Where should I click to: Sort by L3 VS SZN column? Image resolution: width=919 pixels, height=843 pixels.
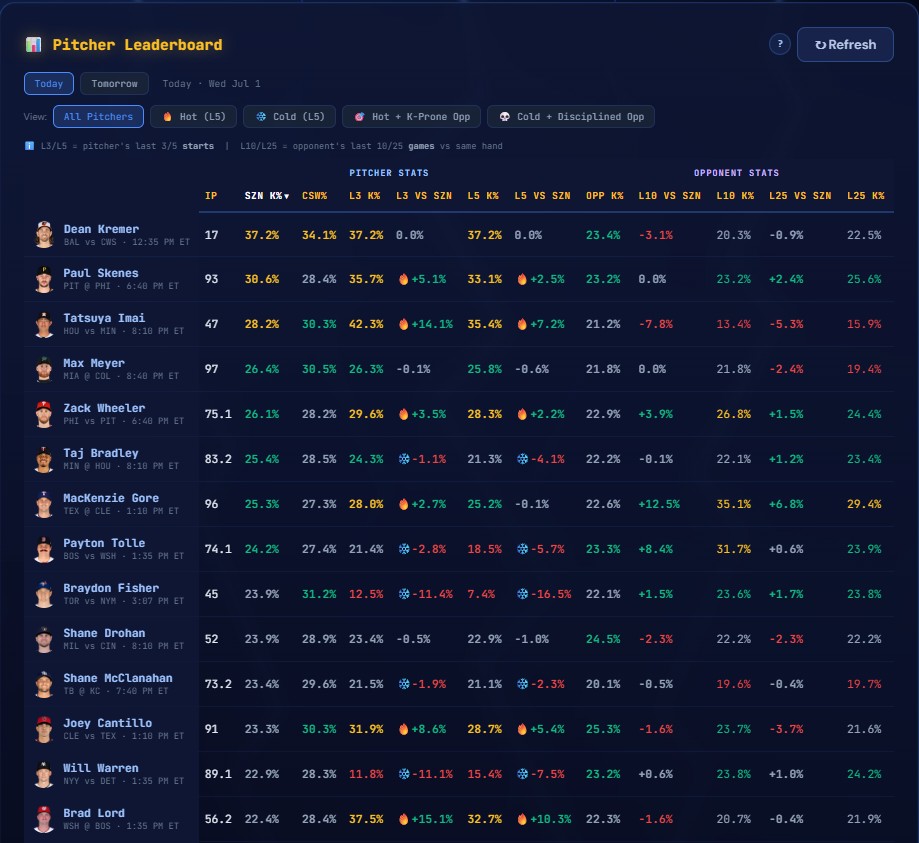tap(424, 196)
